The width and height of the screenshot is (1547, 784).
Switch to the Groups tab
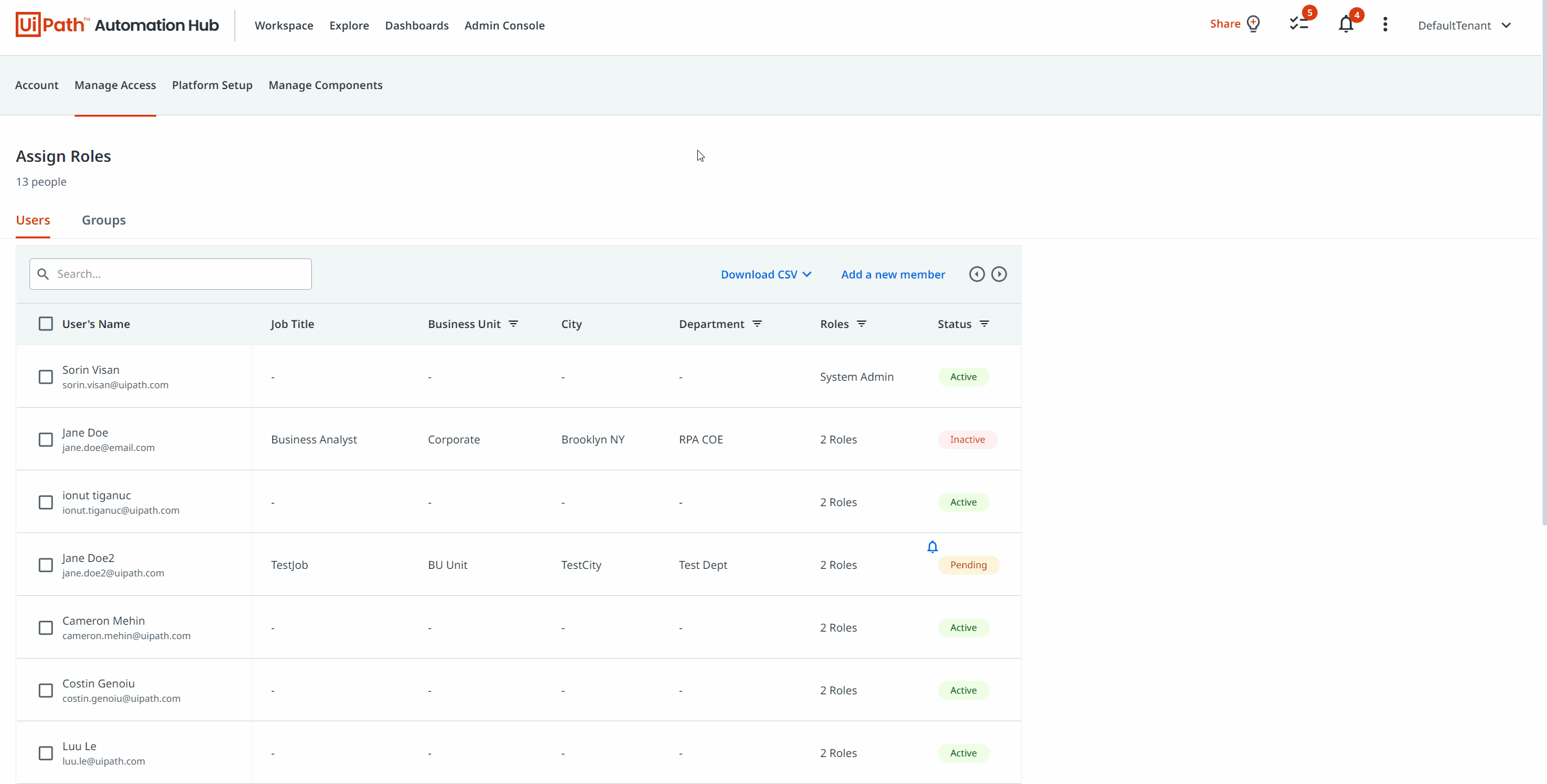tap(104, 220)
